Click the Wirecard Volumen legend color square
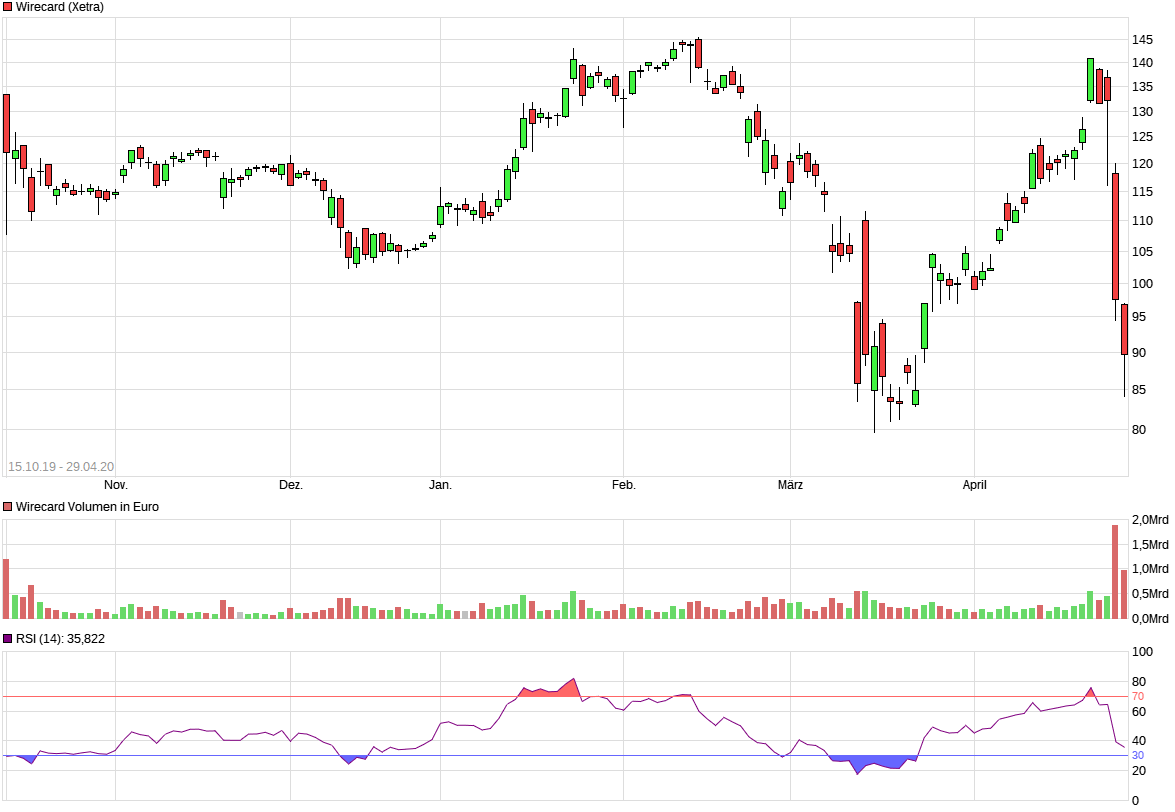Screen dimensions: 1175x812 click(8, 507)
